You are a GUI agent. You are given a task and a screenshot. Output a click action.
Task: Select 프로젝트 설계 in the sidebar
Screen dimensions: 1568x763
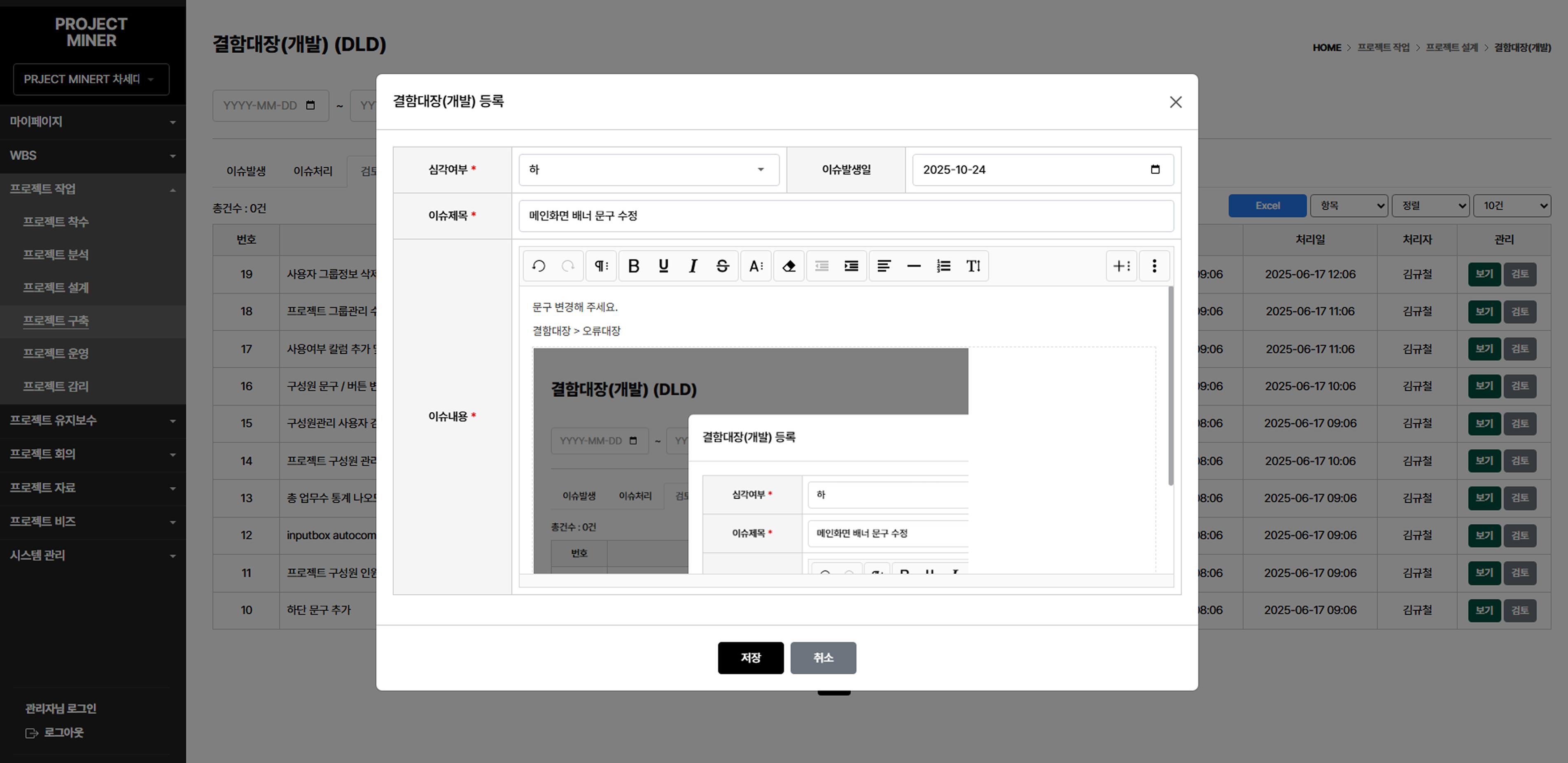(56, 288)
